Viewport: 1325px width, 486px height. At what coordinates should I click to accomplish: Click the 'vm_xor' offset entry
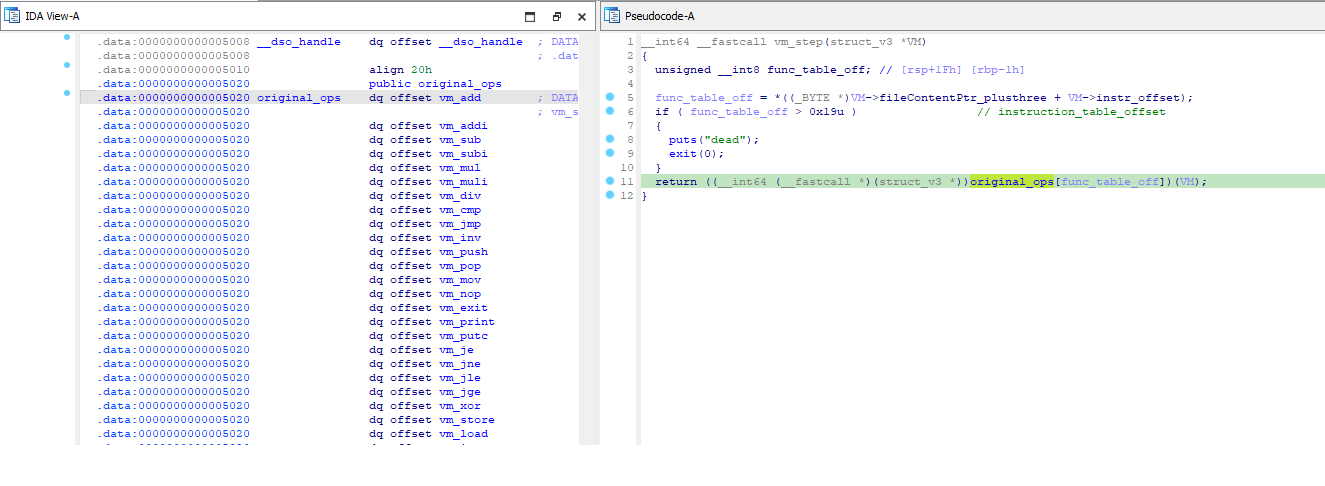pos(460,406)
